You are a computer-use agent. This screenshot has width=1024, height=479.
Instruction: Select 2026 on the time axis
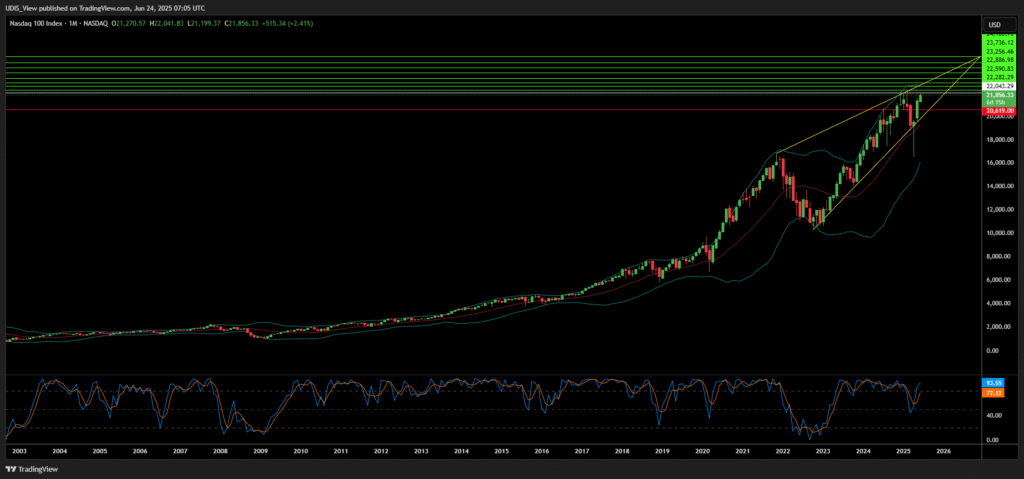tap(944, 452)
